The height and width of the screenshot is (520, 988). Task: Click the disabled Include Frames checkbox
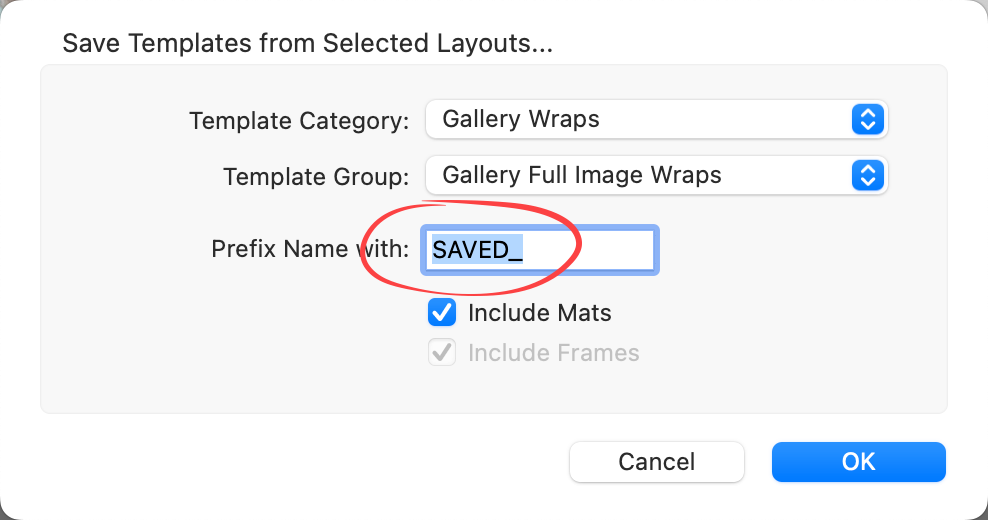coord(442,353)
